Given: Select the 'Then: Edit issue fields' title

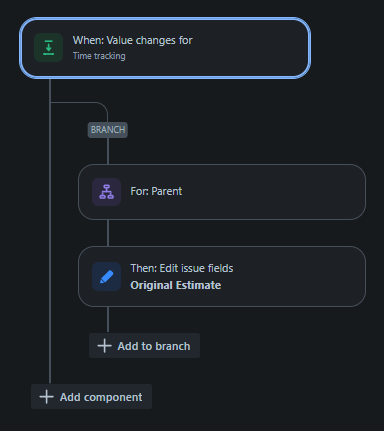Looking at the screenshot, I should click(182, 268).
